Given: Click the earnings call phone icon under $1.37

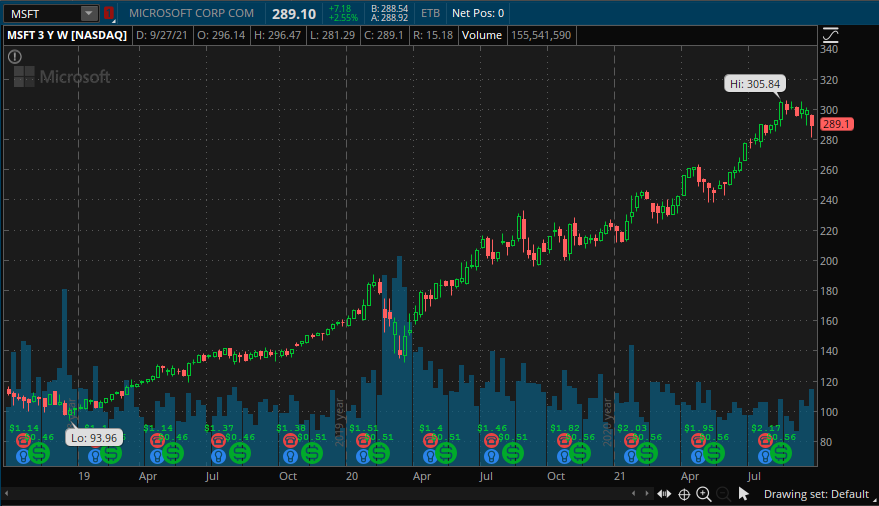Looking at the screenshot, I should 218,440.
